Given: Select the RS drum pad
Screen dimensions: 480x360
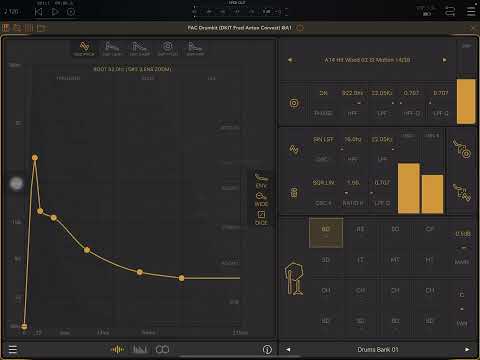Looking at the screenshot, I should pyautogui.click(x=360, y=232).
